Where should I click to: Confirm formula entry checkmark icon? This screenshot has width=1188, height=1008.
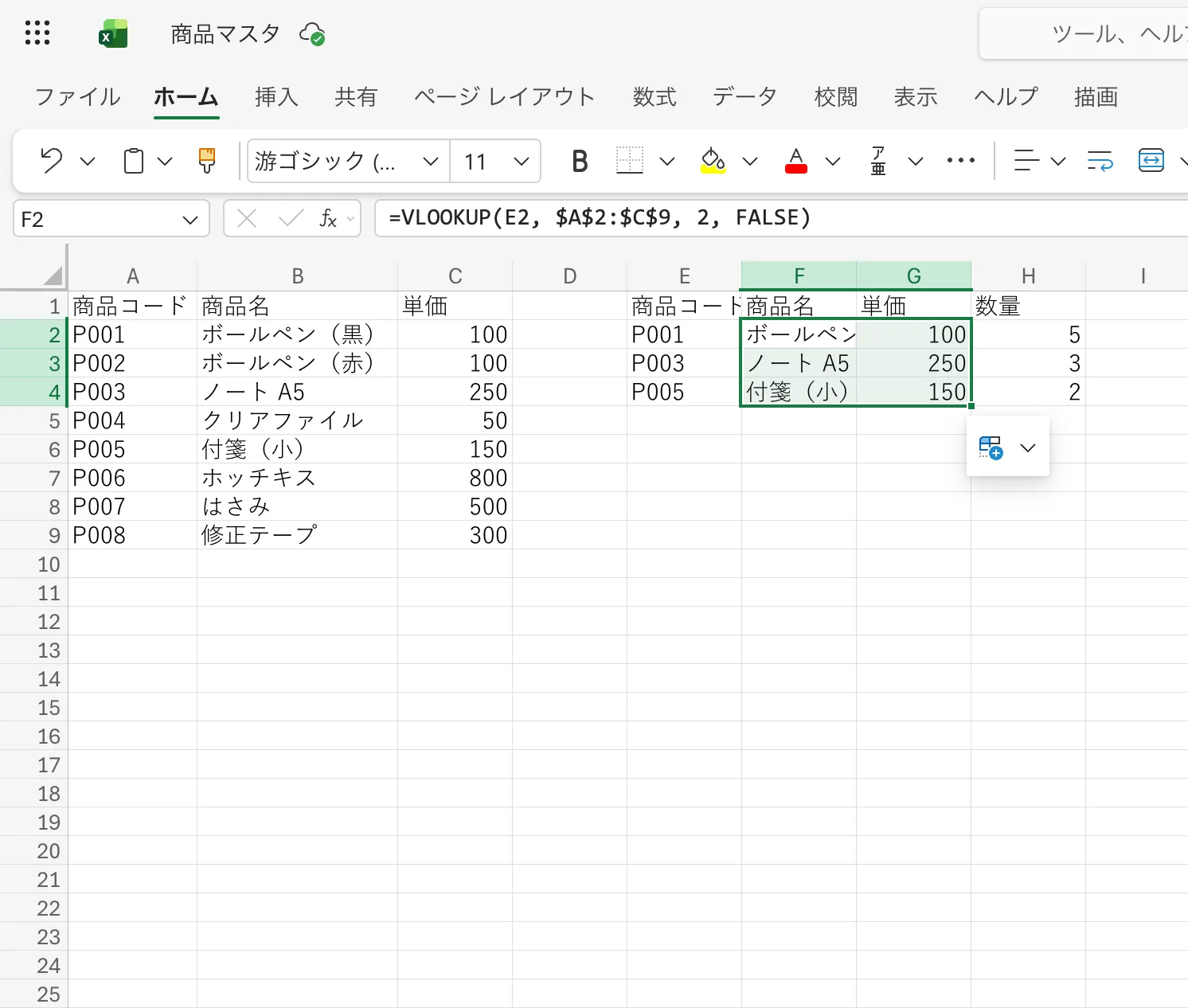[291, 218]
